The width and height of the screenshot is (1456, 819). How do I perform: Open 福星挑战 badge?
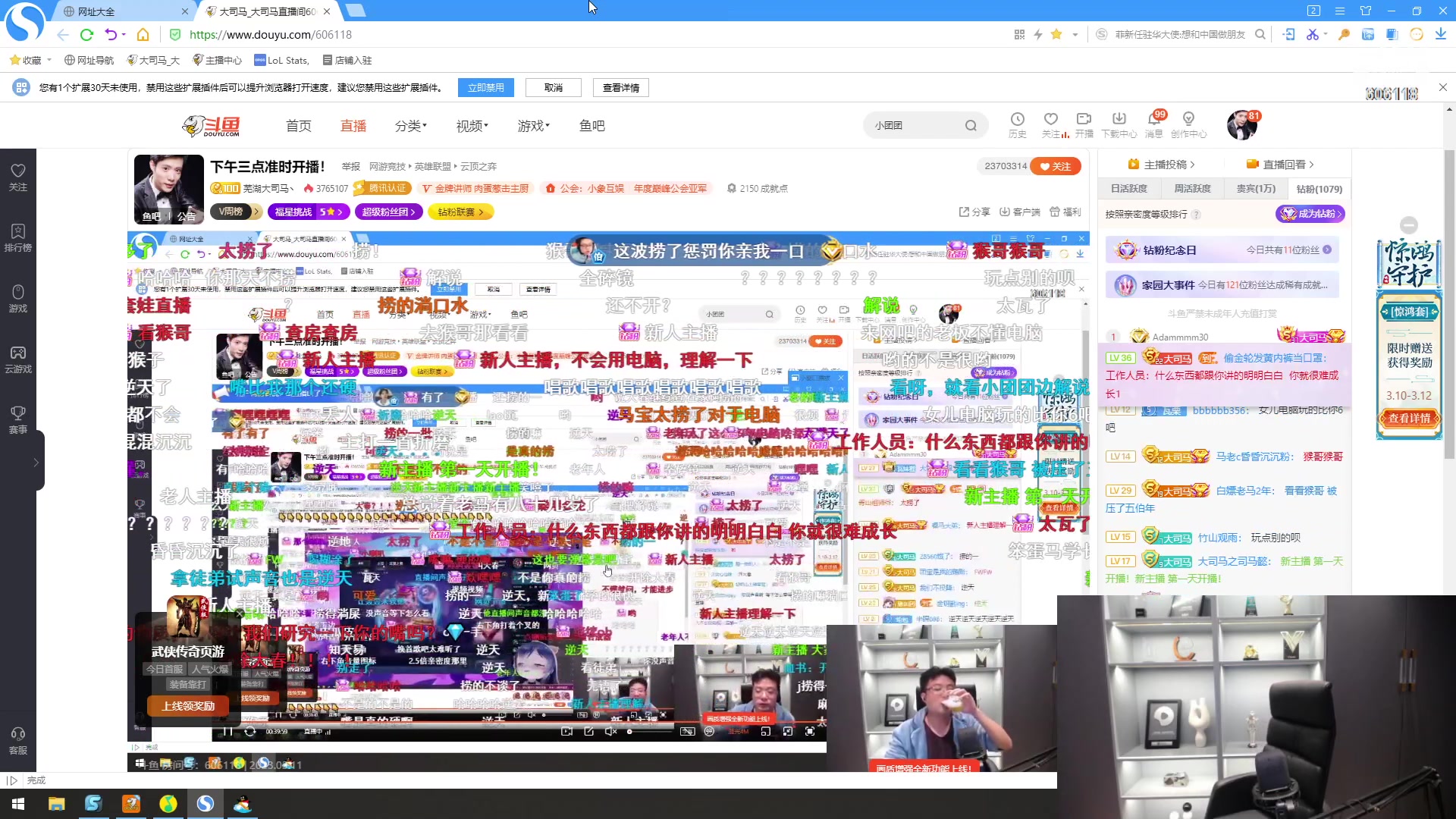pyautogui.click(x=309, y=212)
